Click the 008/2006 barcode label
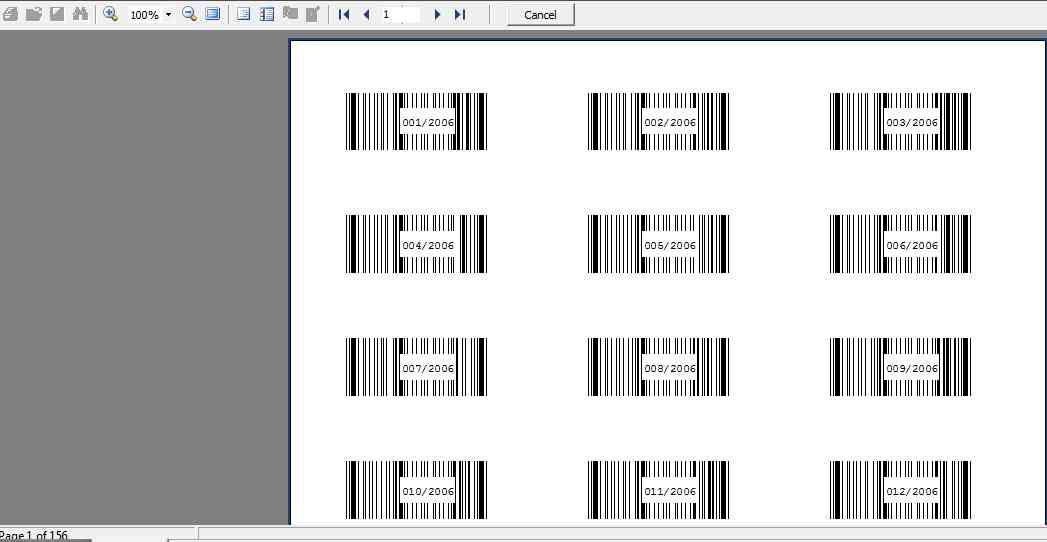Image resolution: width=1047 pixels, height=542 pixels. (658, 367)
